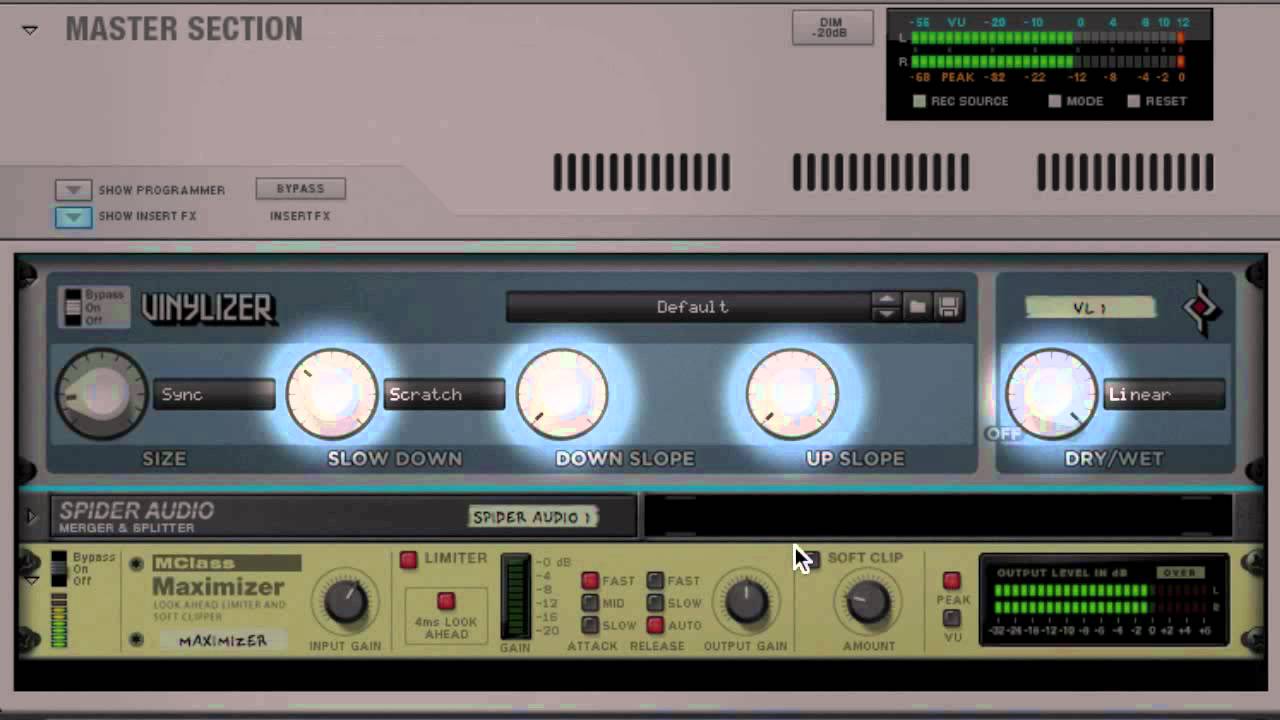The width and height of the screenshot is (1280, 720).
Task: Click the OUTPUT LEVEL IN dB meter display
Action: pyautogui.click(x=1104, y=601)
